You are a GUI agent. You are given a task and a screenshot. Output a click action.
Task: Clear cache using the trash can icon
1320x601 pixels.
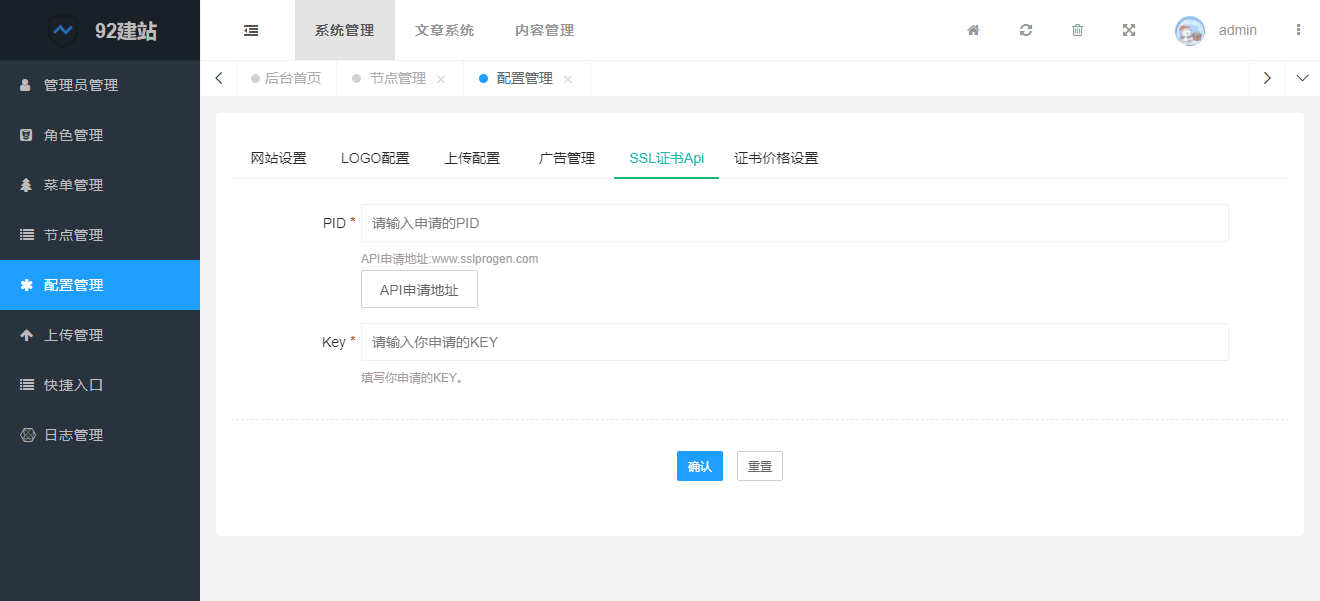[x=1077, y=30]
